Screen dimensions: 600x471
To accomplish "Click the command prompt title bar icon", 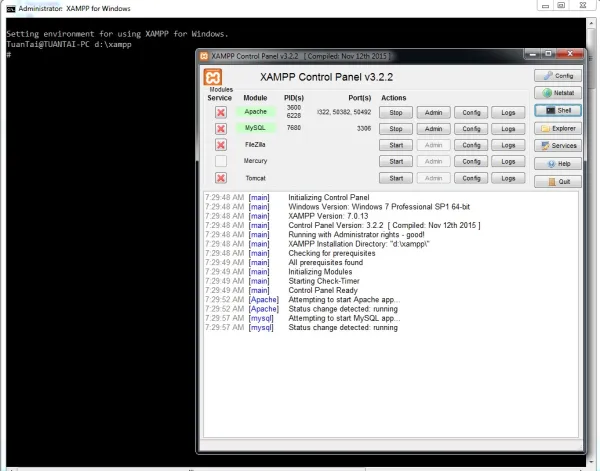I will 11,9.
